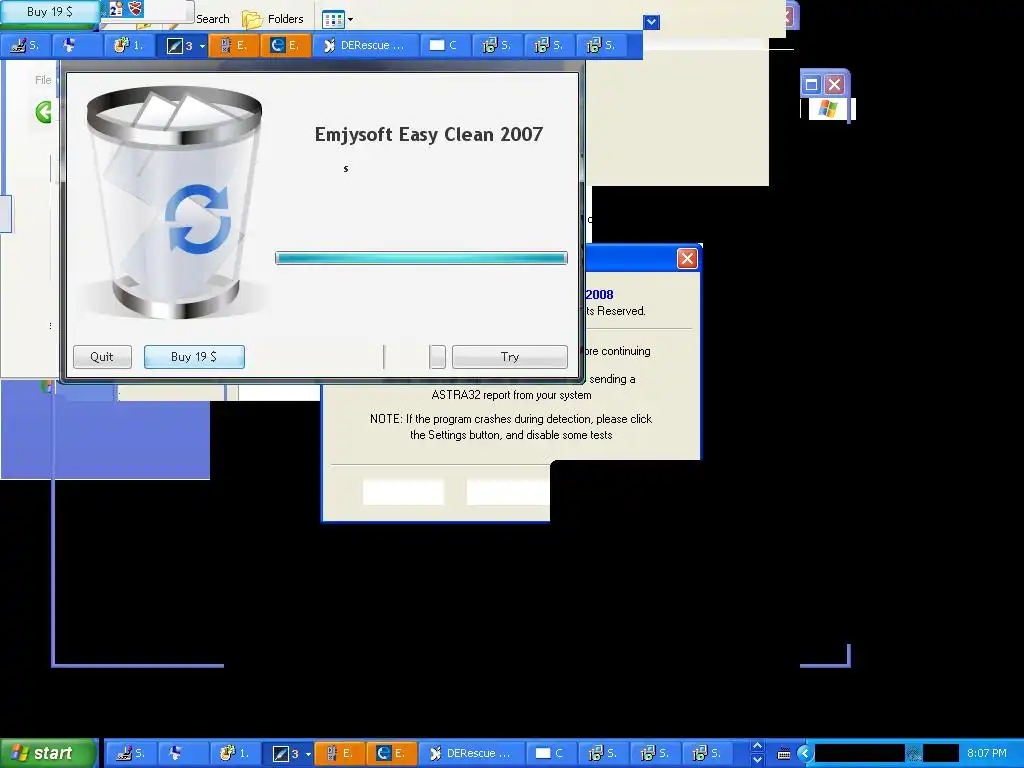This screenshot has height=768, width=1024.
Task: Click the unlabeled second button in bottom taskbar
Action: 183,753
